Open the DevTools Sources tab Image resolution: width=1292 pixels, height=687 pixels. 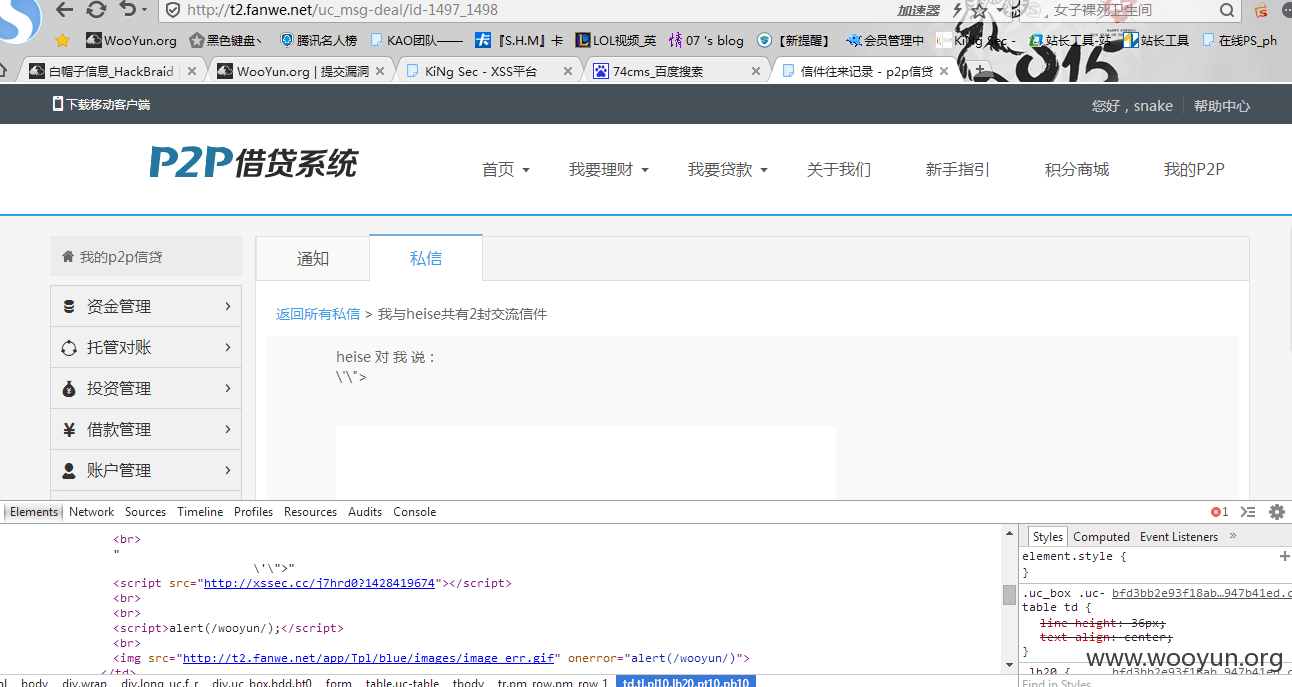pos(146,512)
